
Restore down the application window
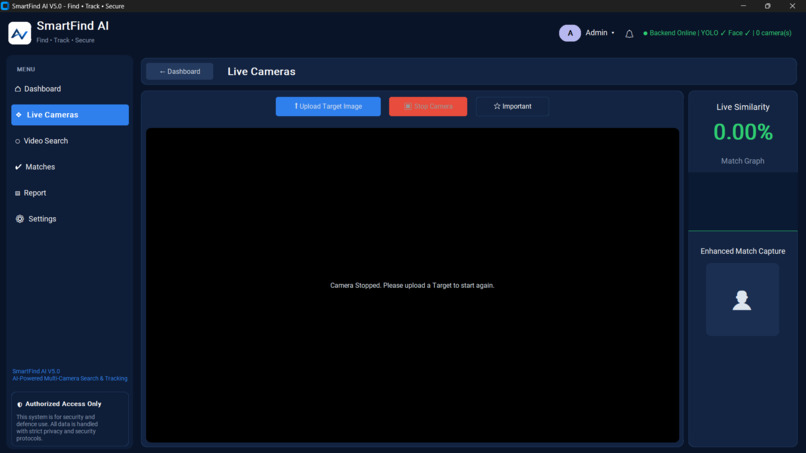click(767, 6)
